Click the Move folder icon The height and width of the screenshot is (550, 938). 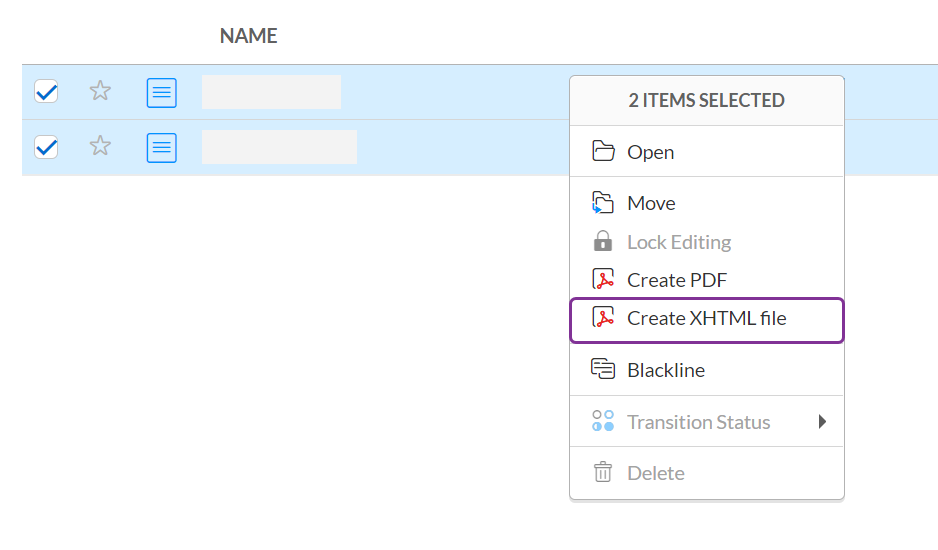pos(602,202)
